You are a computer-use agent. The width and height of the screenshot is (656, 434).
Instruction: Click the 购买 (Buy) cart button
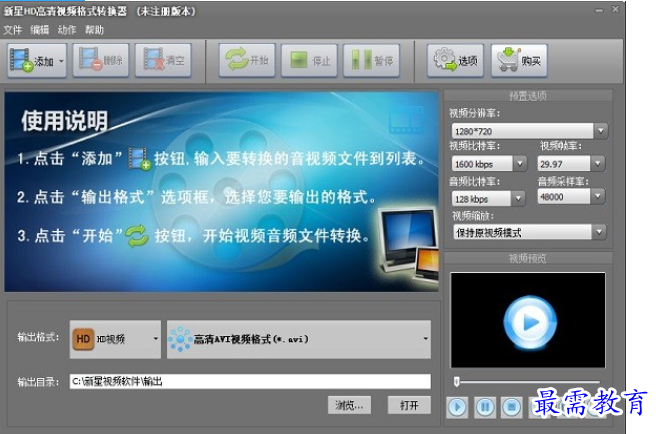(519, 61)
